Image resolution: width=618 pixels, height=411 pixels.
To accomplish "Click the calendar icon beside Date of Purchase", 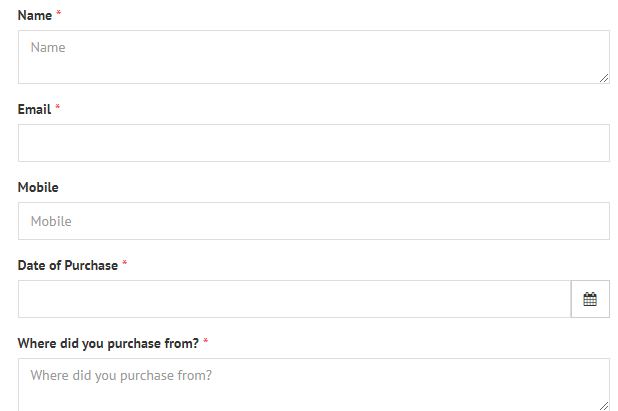I will click(590, 299).
